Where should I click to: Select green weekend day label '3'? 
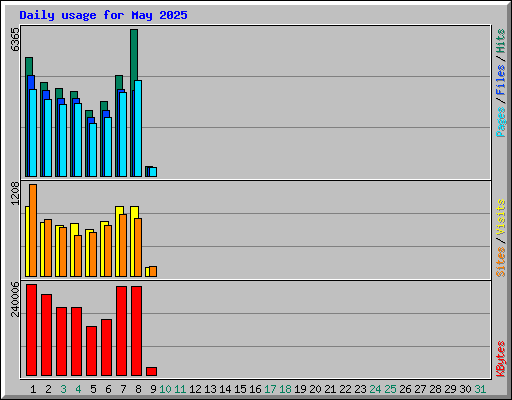click(63, 389)
